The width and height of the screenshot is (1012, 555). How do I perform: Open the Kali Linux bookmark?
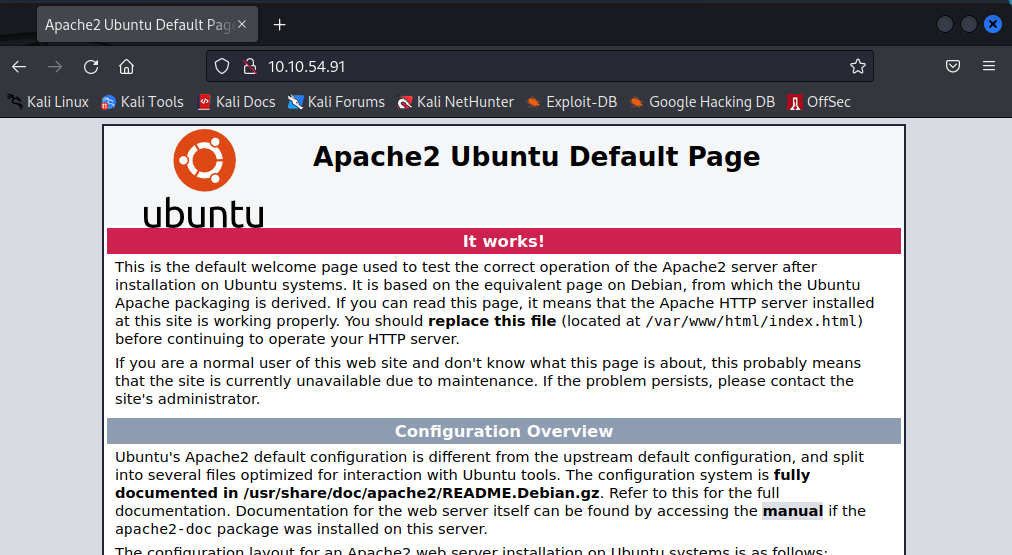[48, 102]
